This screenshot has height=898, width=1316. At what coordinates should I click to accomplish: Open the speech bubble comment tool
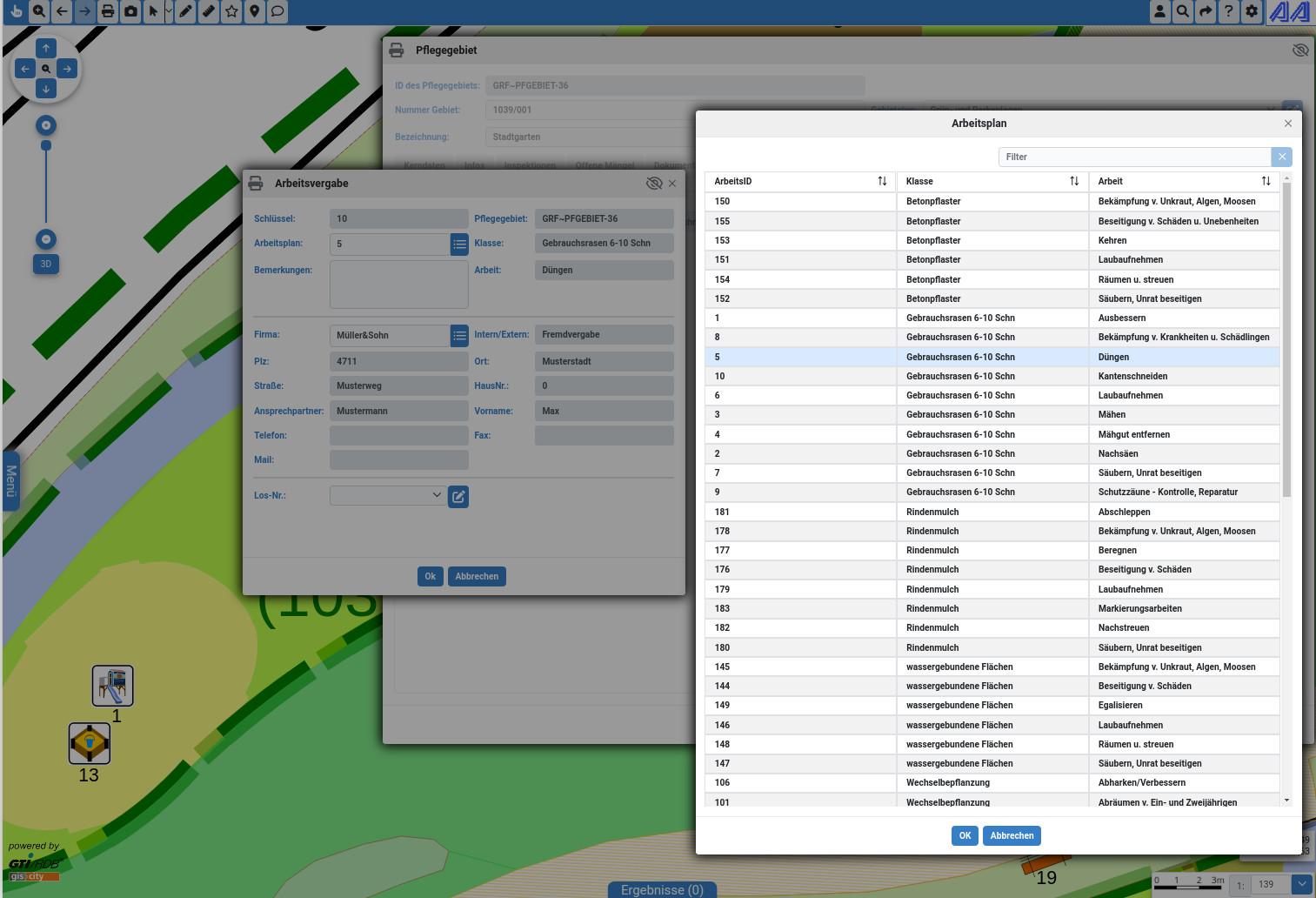coord(277,11)
